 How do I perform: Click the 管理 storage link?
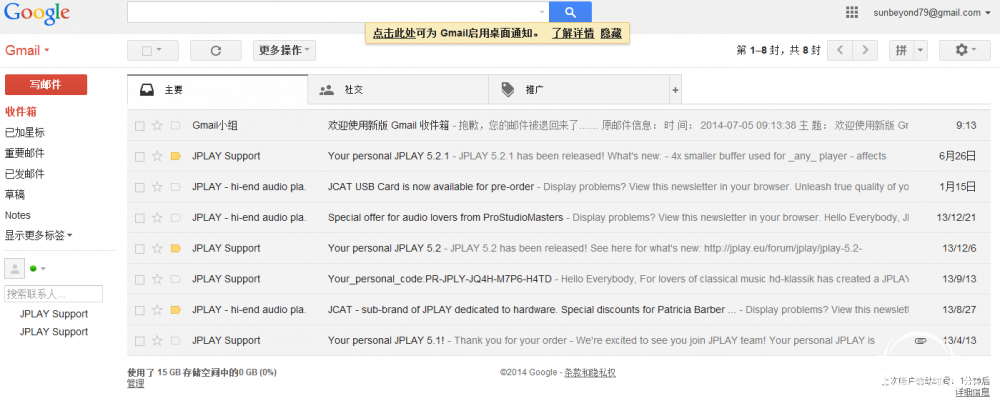135,383
